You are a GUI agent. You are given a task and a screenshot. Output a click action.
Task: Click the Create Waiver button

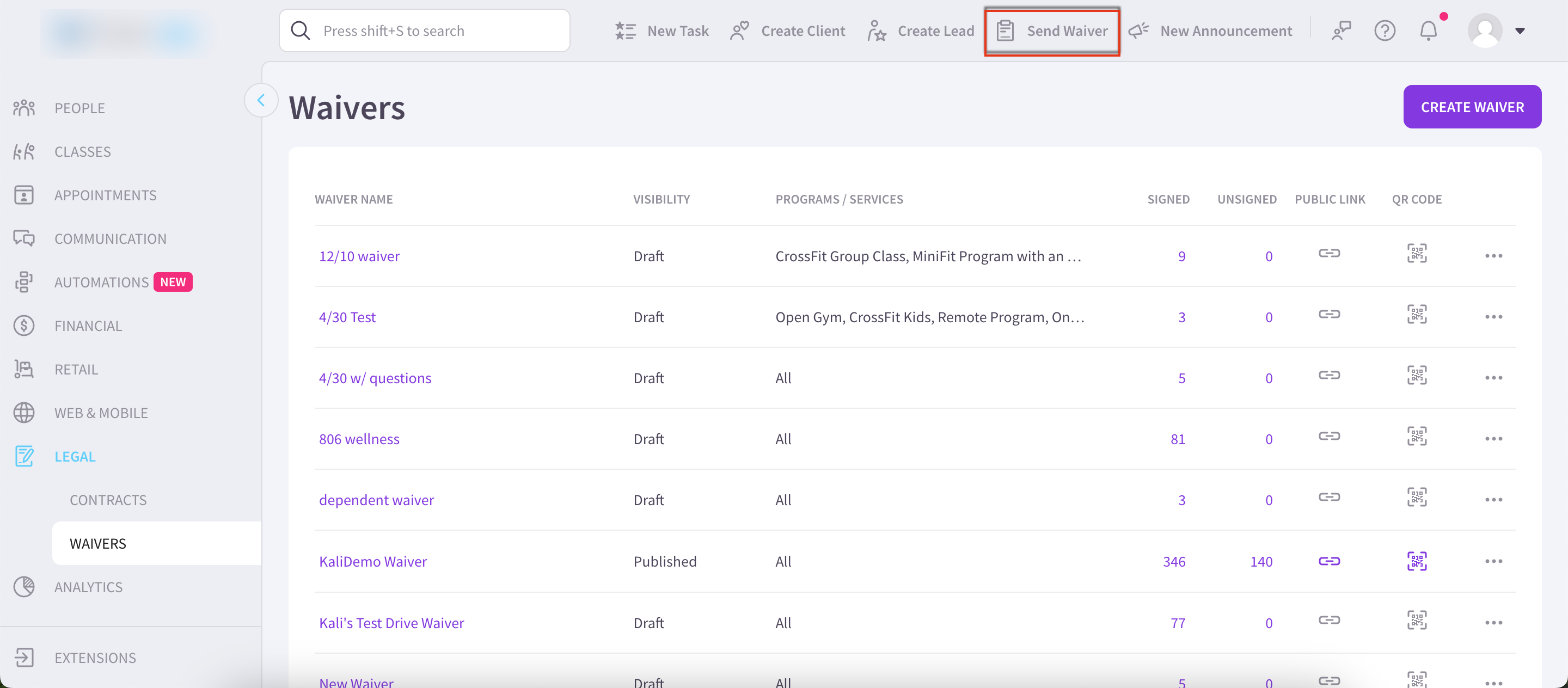pyautogui.click(x=1472, y=107)
